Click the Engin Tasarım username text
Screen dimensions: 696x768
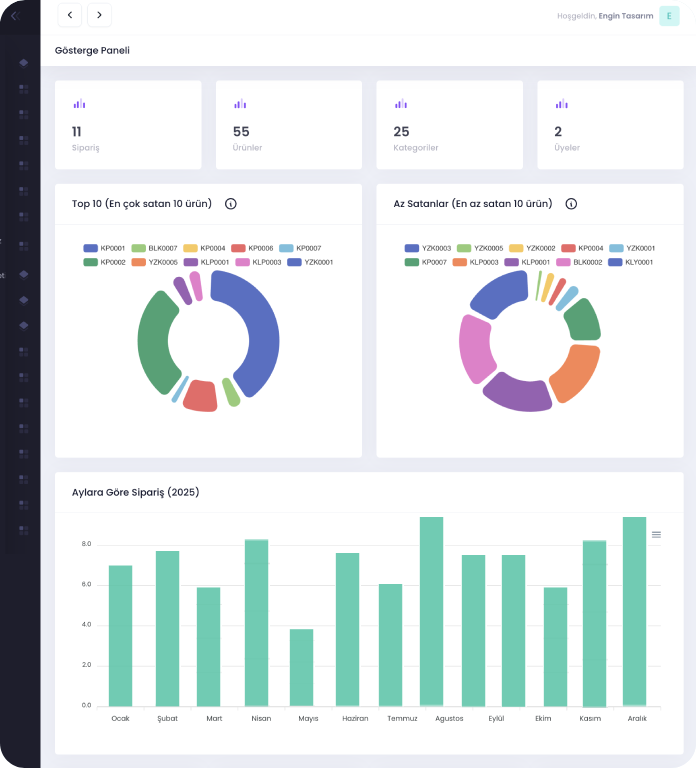[x=626, y=16]
